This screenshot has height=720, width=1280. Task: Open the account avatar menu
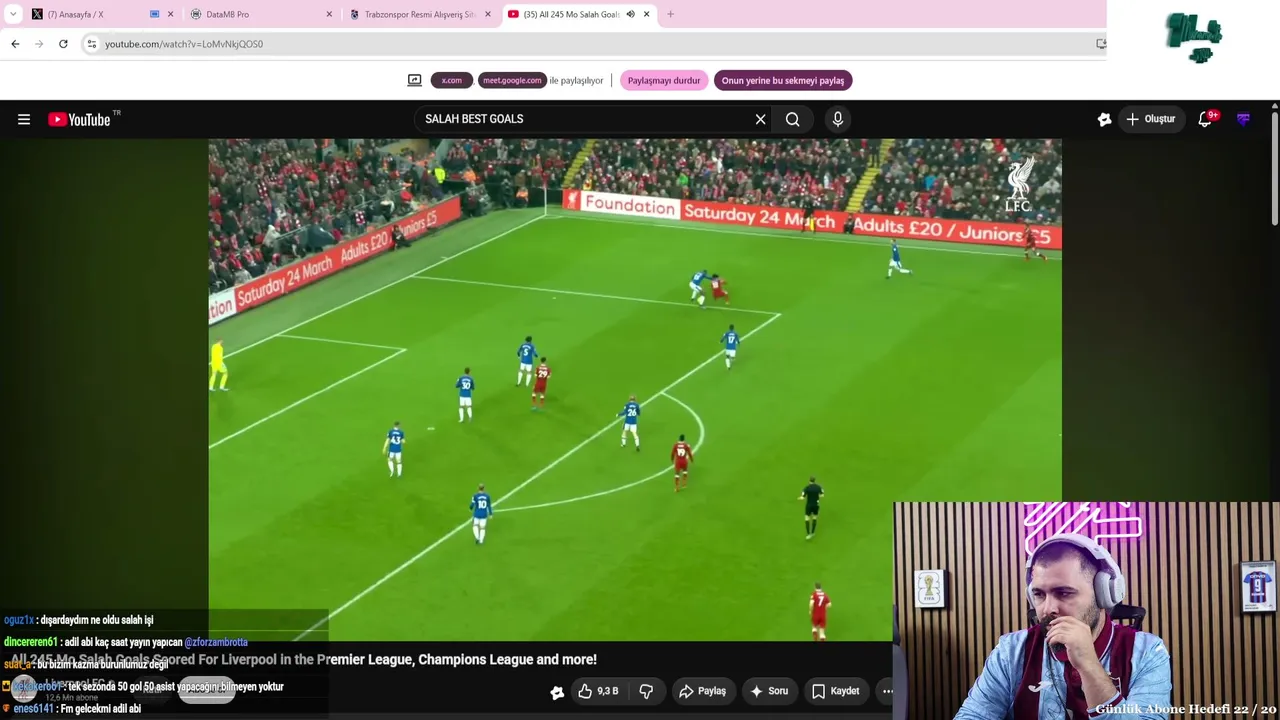[x=1243, y=119]
